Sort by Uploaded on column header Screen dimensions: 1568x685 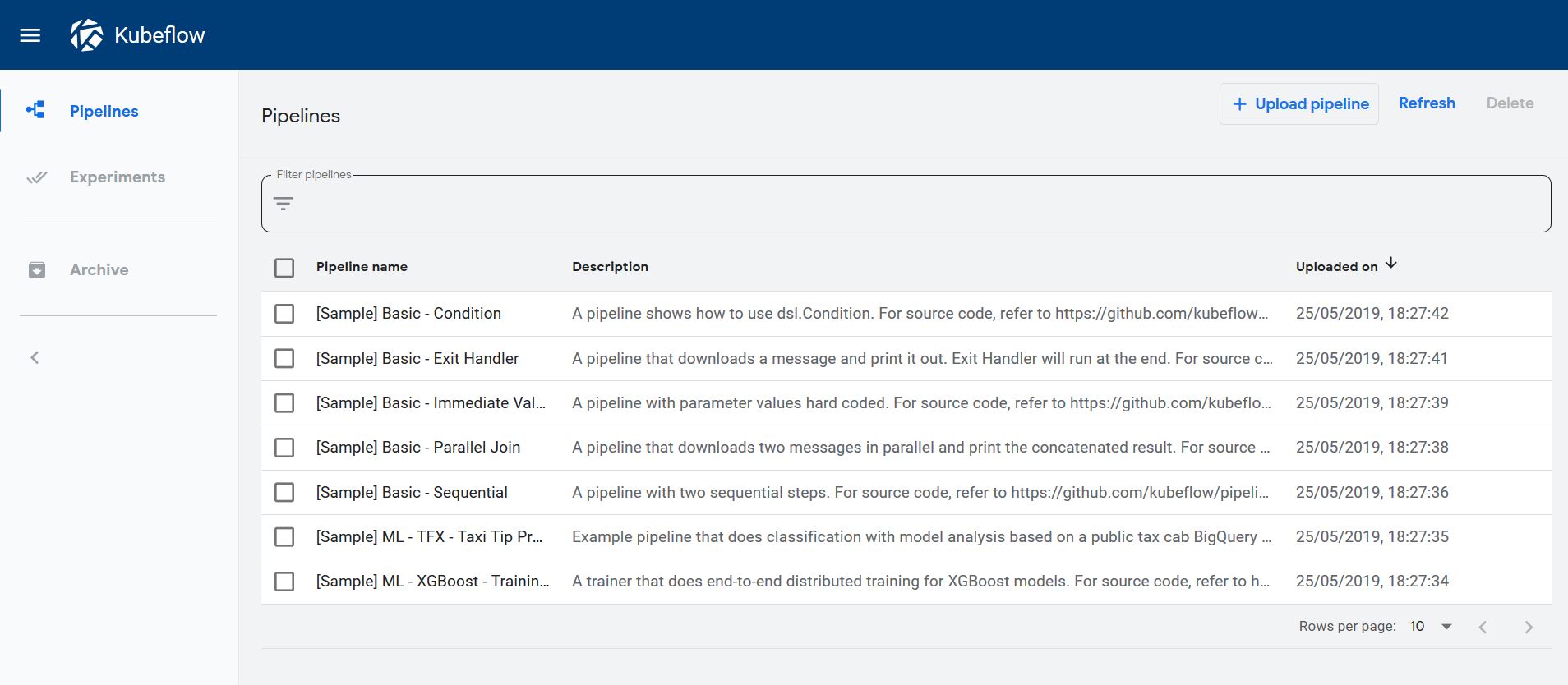1337,267
